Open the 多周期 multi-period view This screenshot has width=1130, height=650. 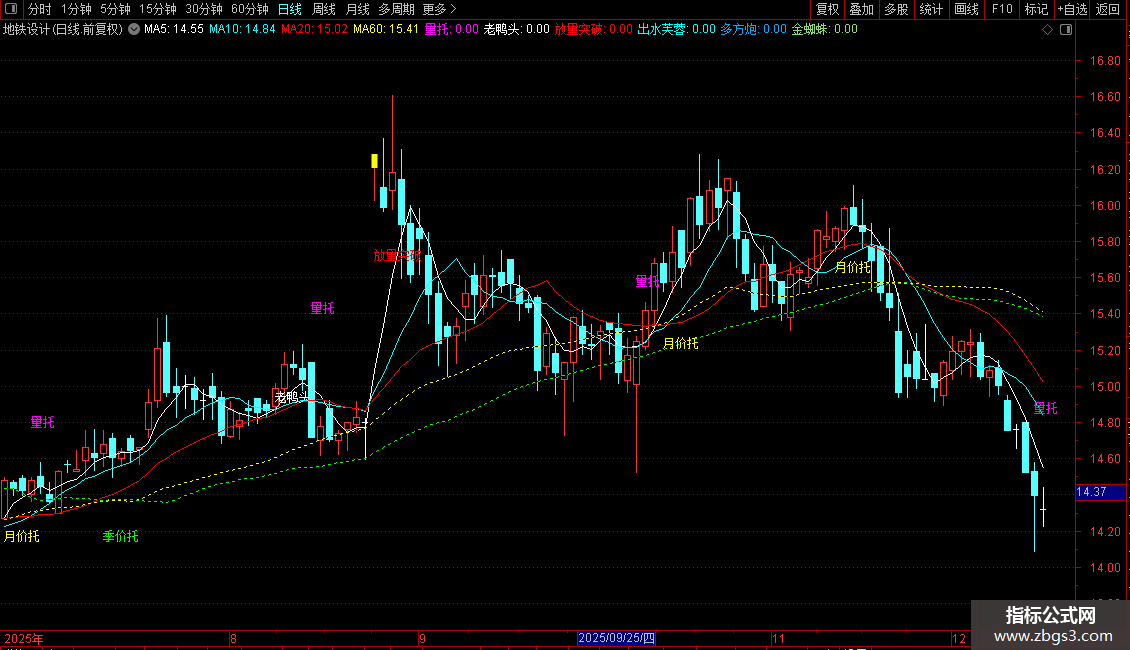tap(396, 9)
